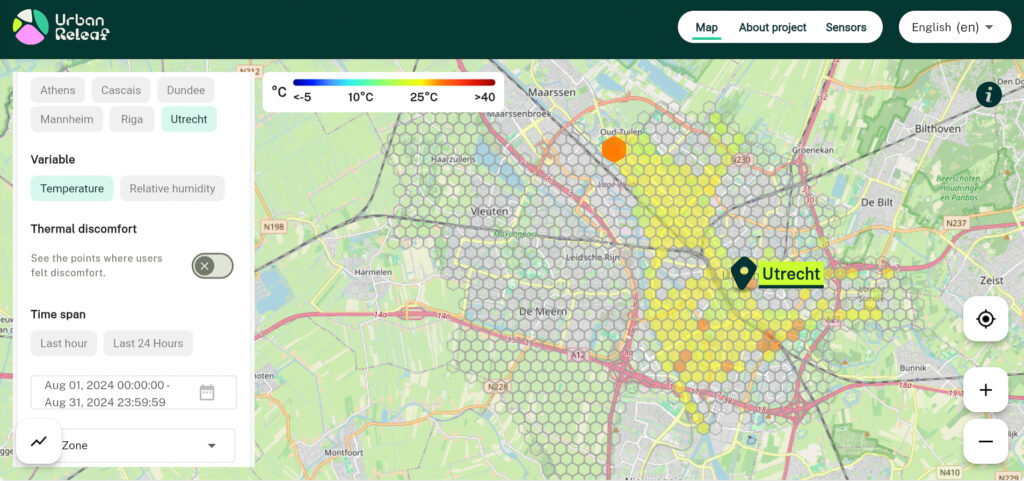Viewport: 1024px width, 481px height.
Task: Center map on my location
Action: point(985,319)
